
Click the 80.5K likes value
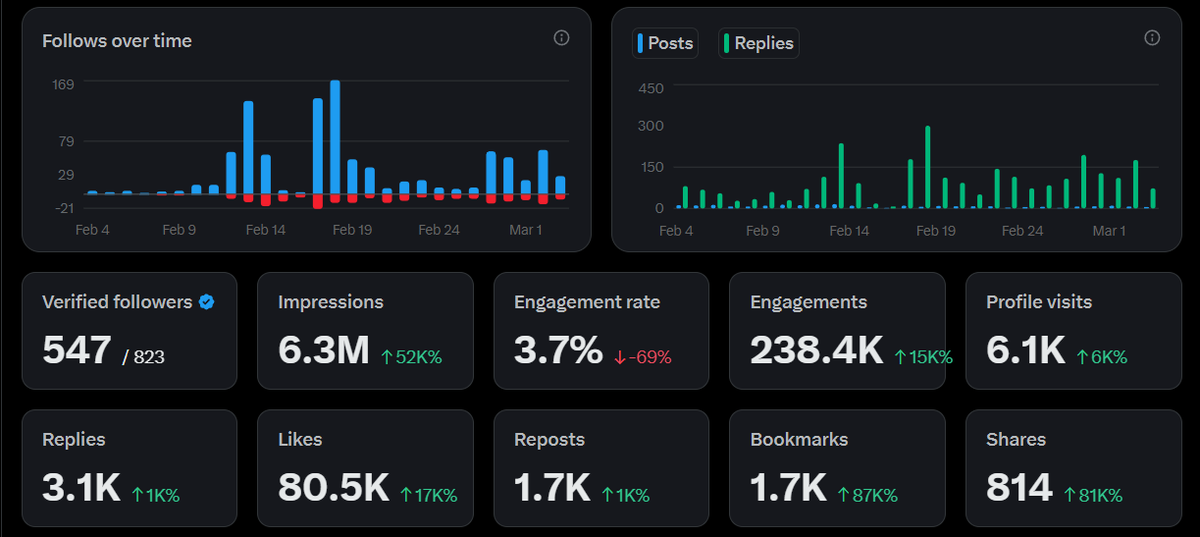click(x=334, y=487)
